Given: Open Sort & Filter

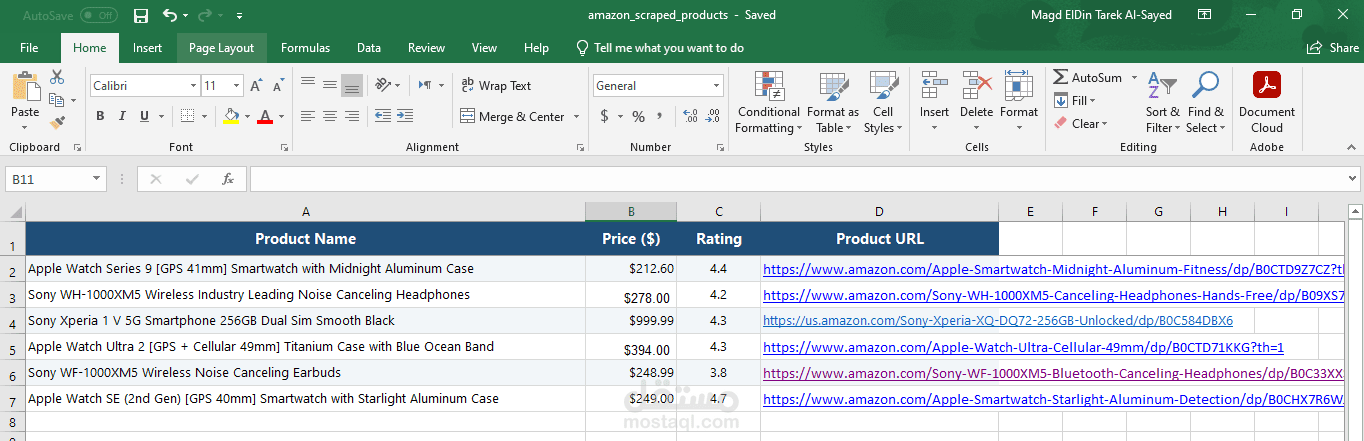Looking at the screenshot, I should [1163, 102].
